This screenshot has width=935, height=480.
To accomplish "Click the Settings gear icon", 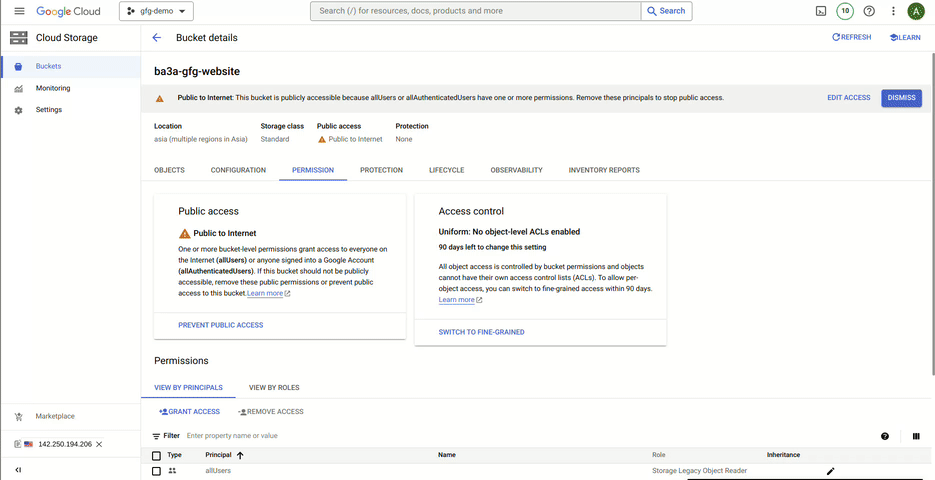I will 18,110.
